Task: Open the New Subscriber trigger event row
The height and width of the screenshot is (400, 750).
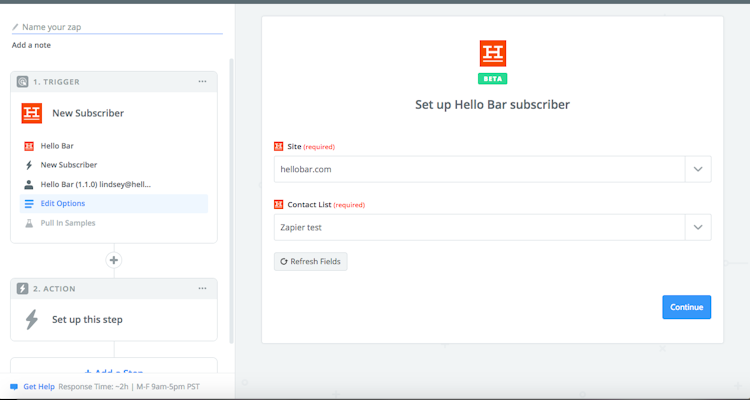Action: [x=114, y=165]
